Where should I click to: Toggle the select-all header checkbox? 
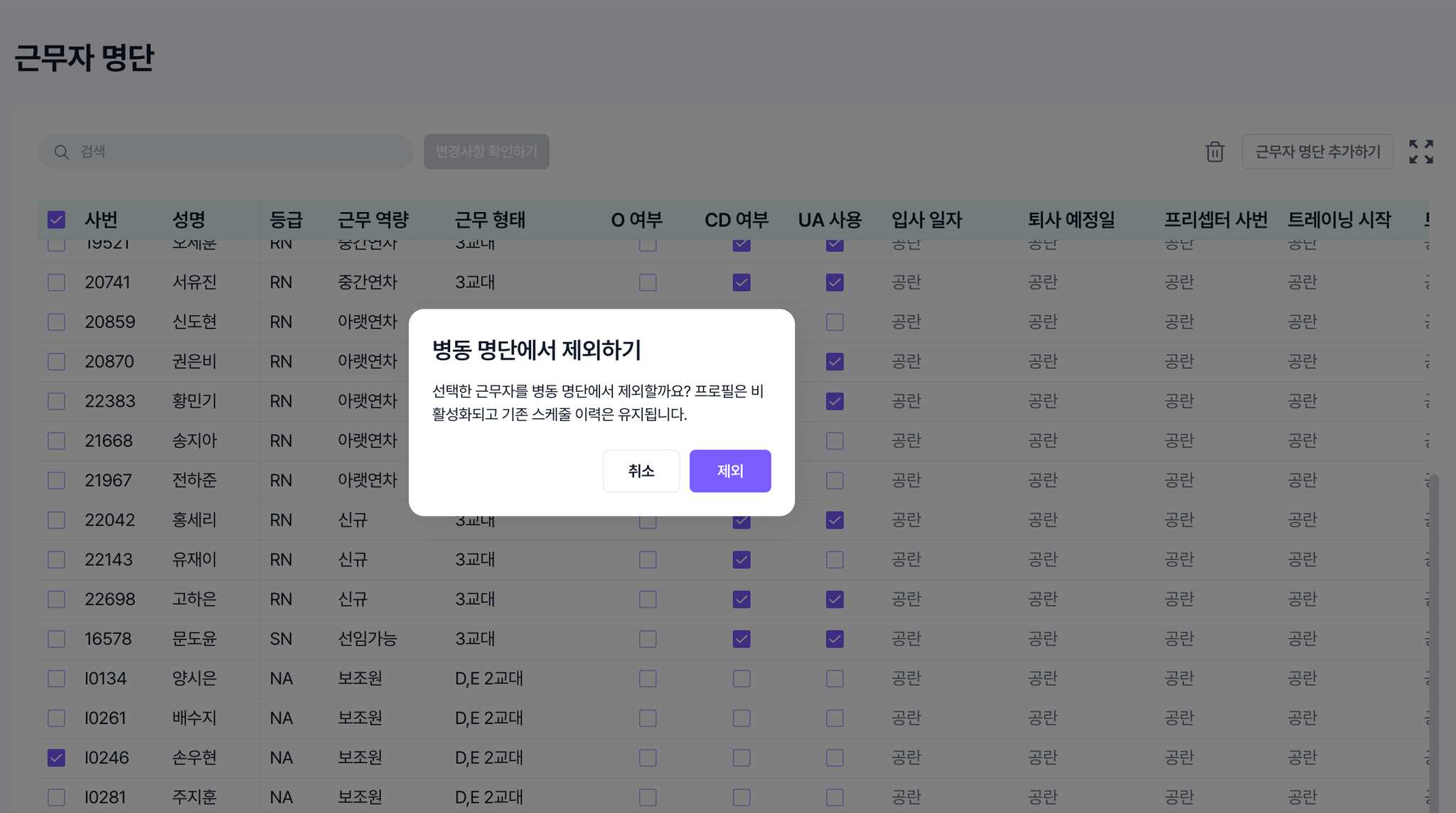tap(56, 220)
